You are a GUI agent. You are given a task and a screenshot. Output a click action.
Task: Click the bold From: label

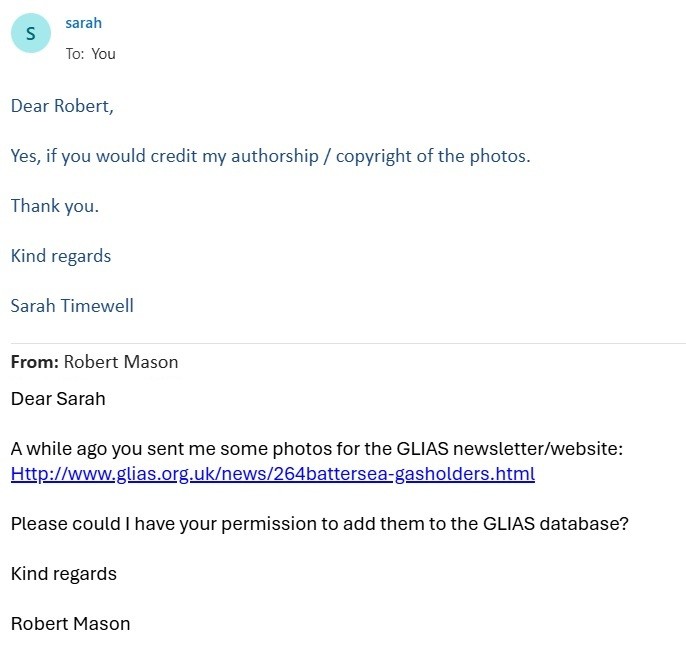pyautogui.click(x=35, y=362)
